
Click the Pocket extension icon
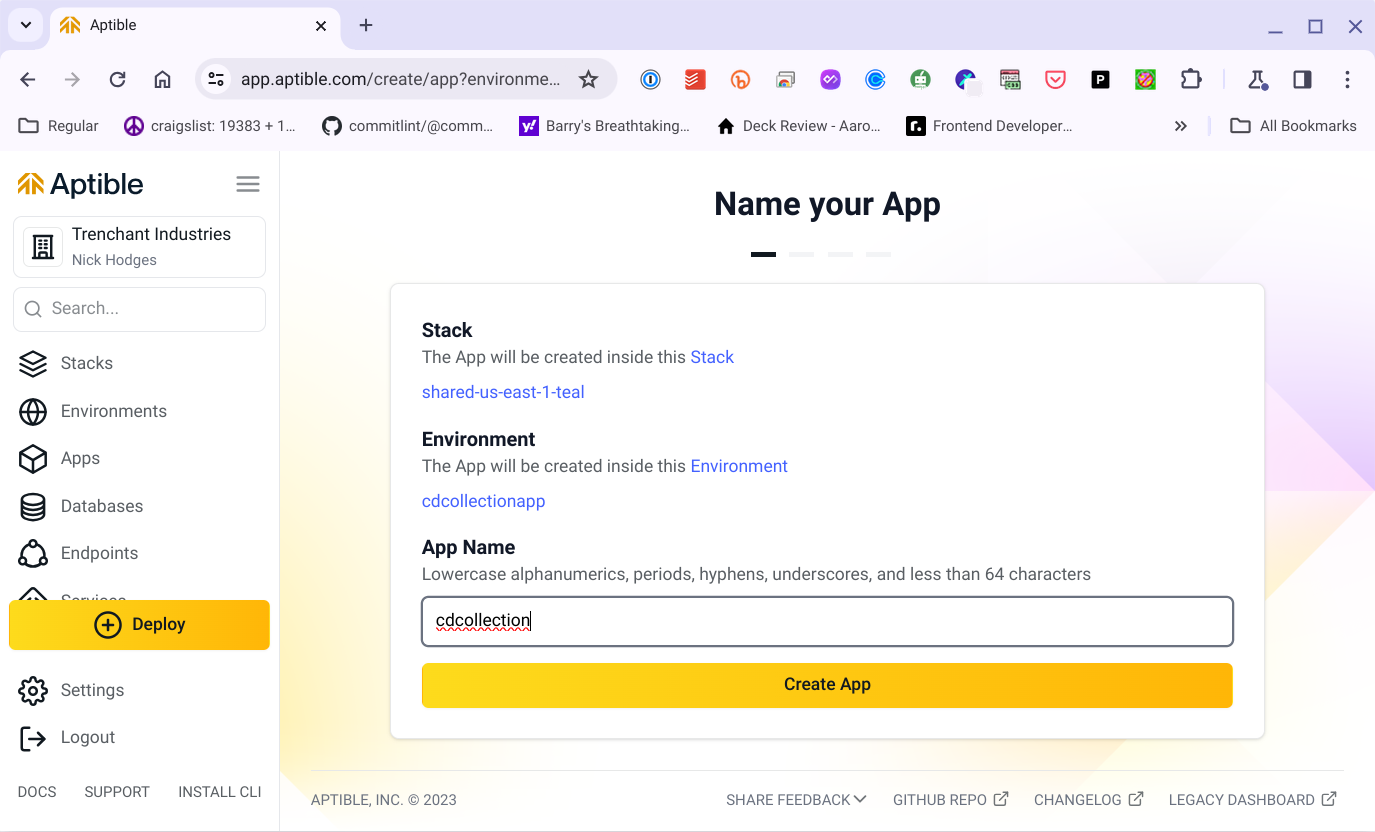pos(1055,80)
